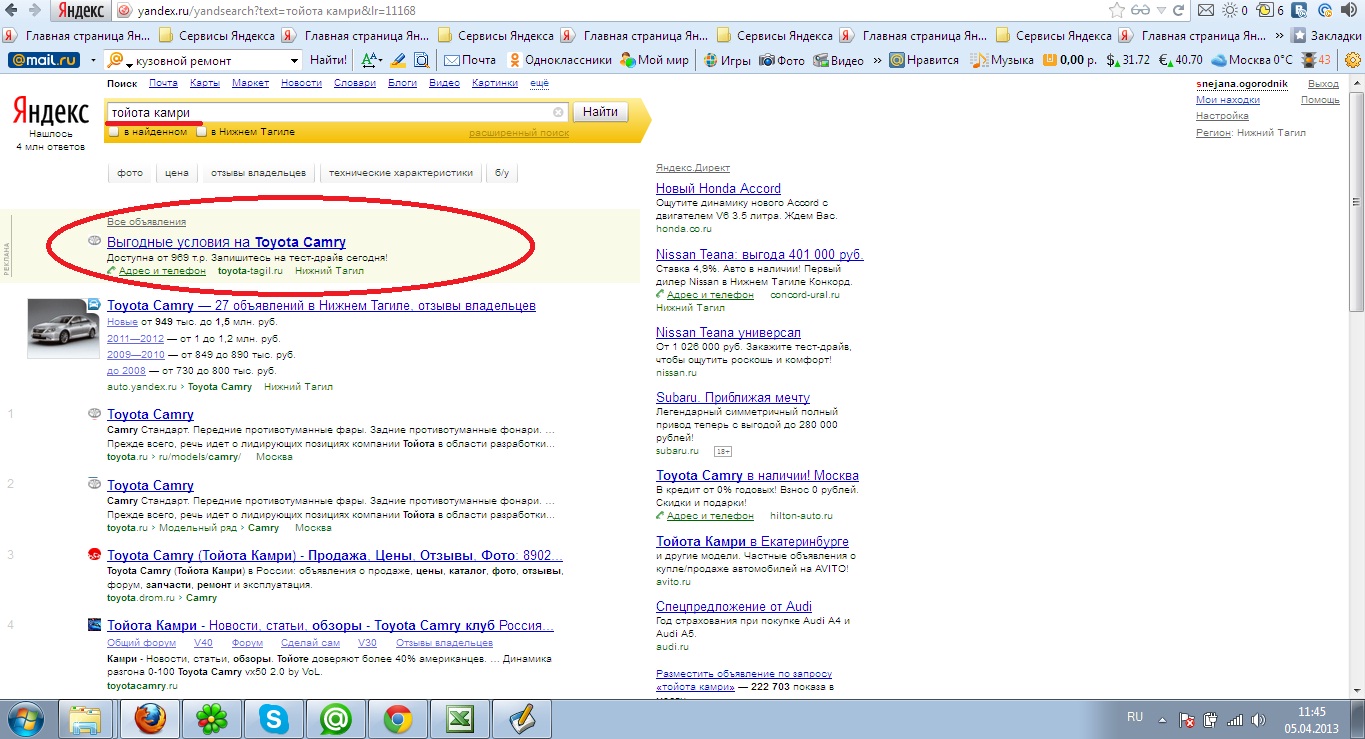
Task: Refine the search with the 'б/у' suggestion
Action: [x=502, y=173]
